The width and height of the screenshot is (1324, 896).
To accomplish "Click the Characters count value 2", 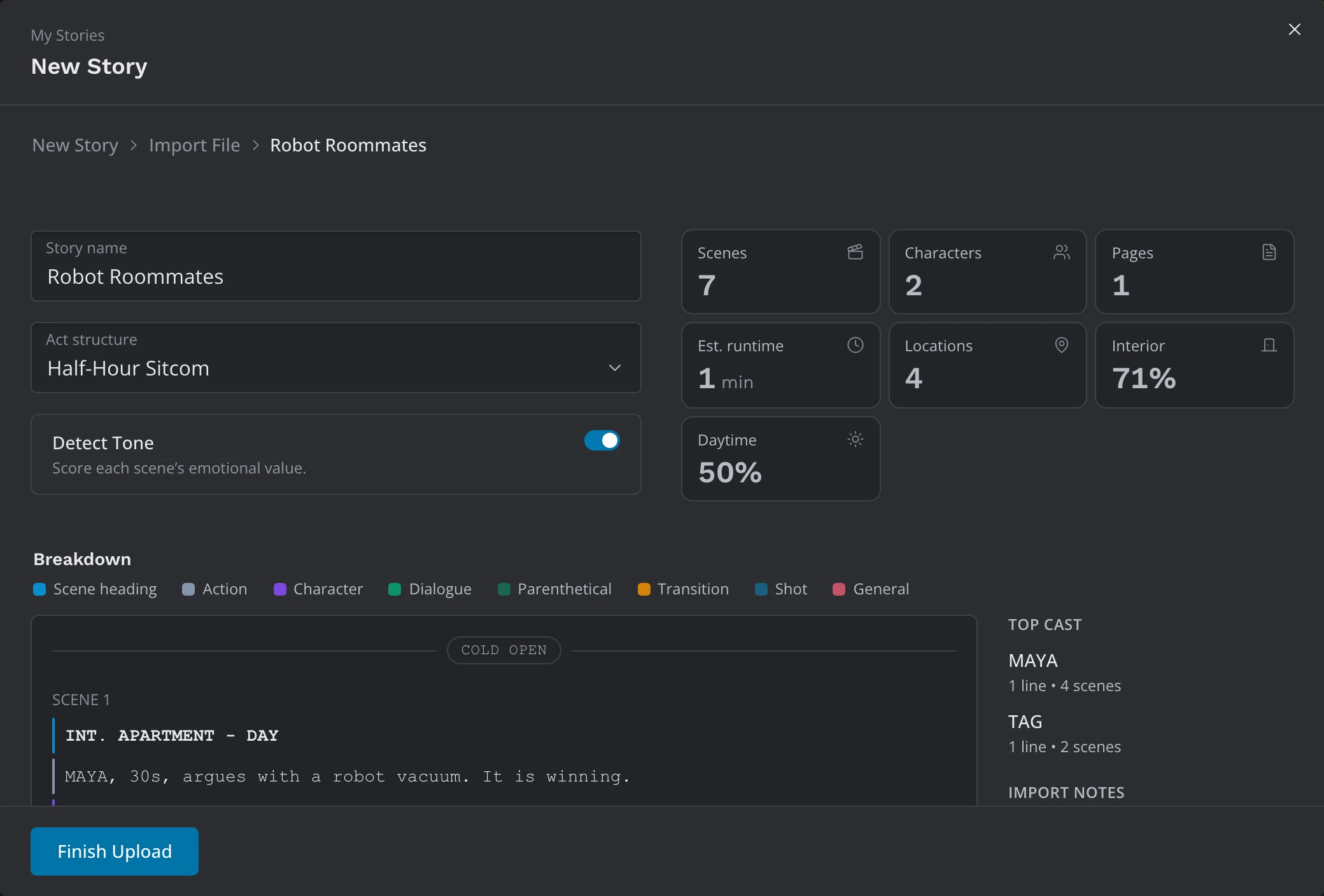I will click(913, 285).
